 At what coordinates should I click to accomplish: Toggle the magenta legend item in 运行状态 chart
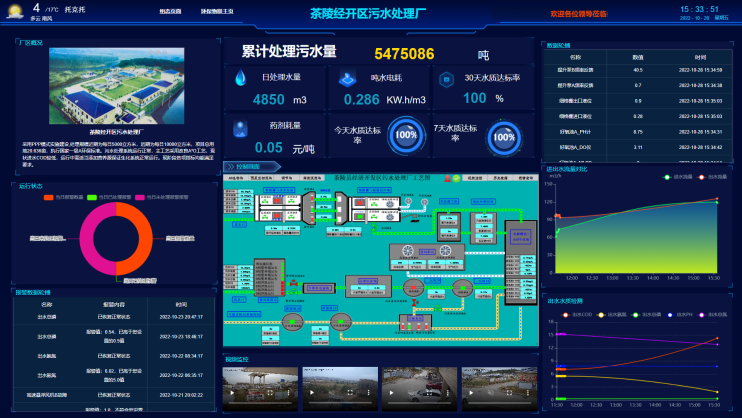point(162,197)
